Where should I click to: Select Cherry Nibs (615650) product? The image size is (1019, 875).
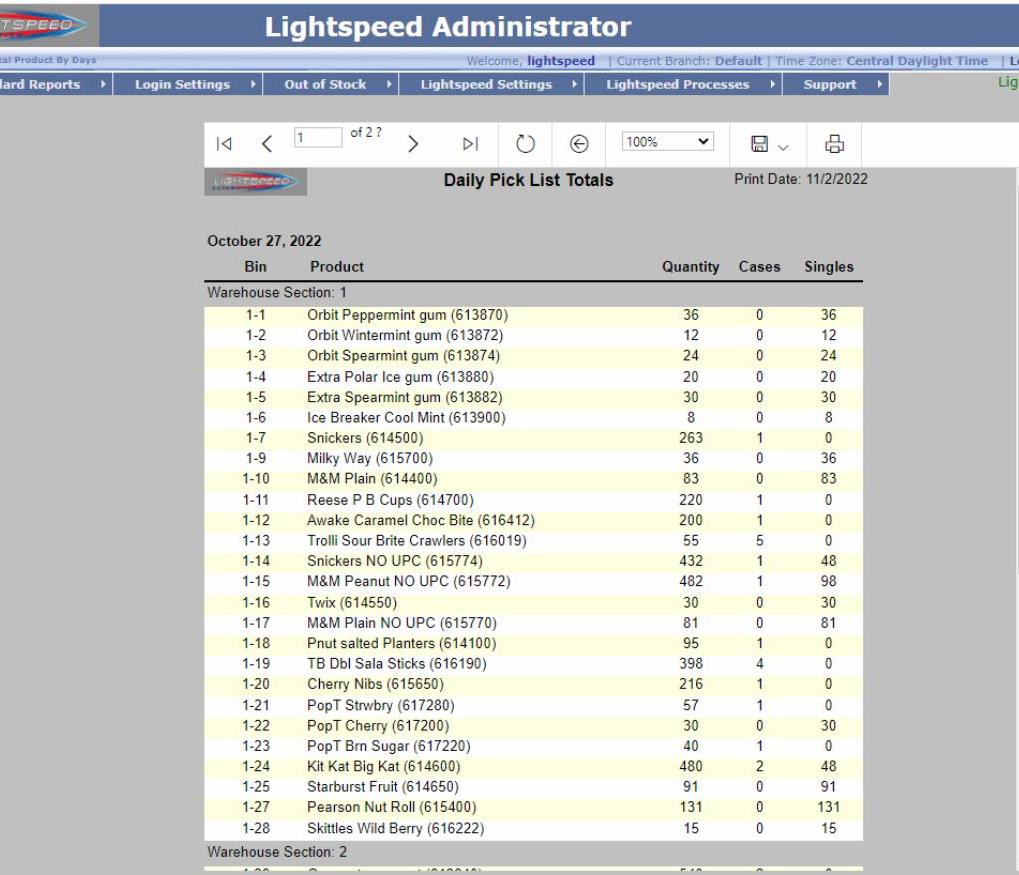pos(375,684)
